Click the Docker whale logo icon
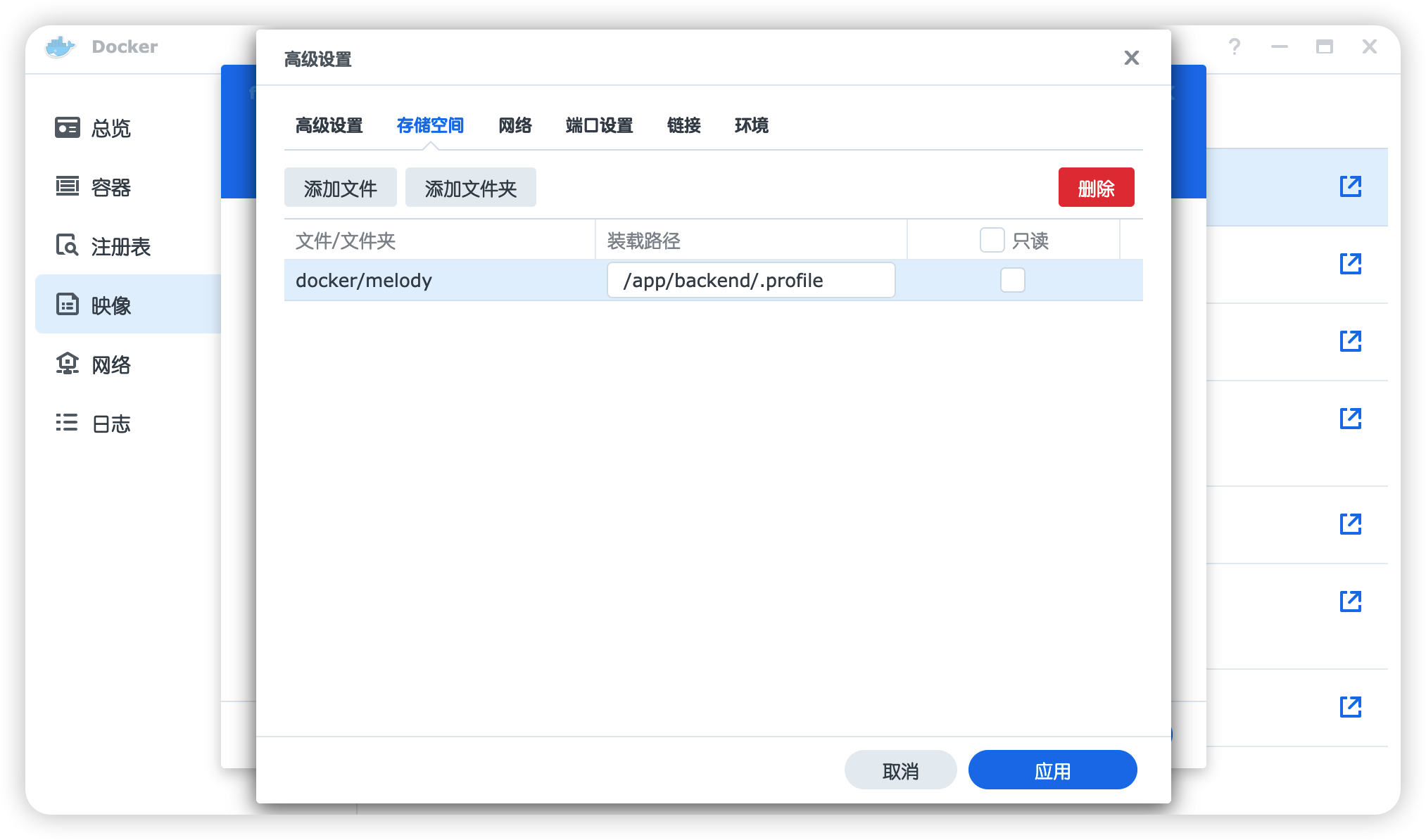Image resolution: width=1426 pixels, height=840 pixels. coord(60,47)
